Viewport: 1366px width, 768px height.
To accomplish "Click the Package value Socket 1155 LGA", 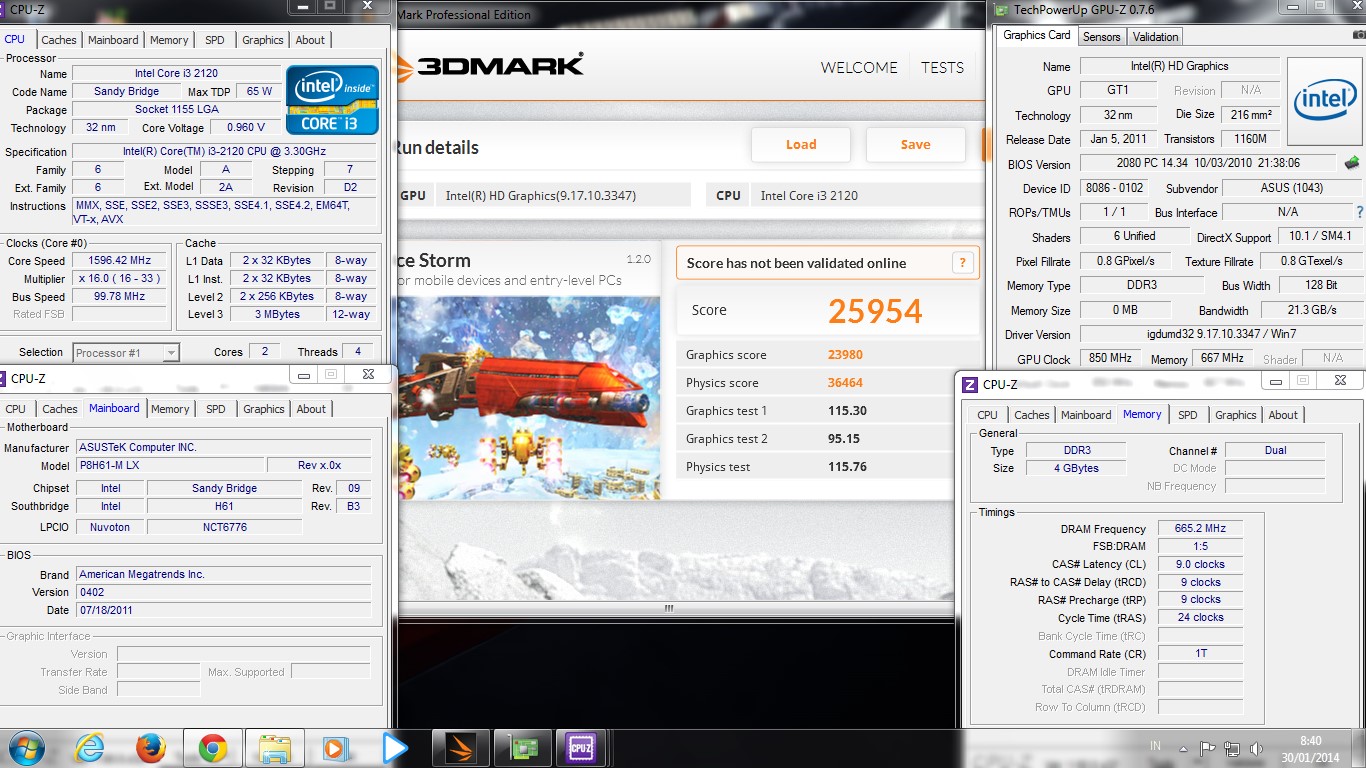I will tap(176, 110).
